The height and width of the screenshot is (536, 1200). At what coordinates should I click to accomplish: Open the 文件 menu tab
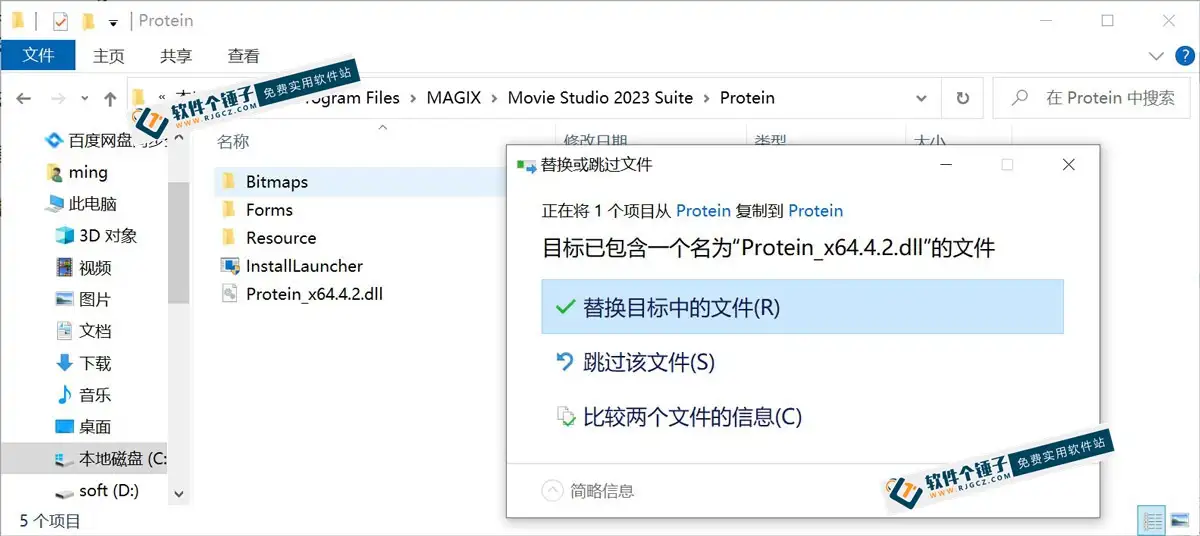[38, 55]
